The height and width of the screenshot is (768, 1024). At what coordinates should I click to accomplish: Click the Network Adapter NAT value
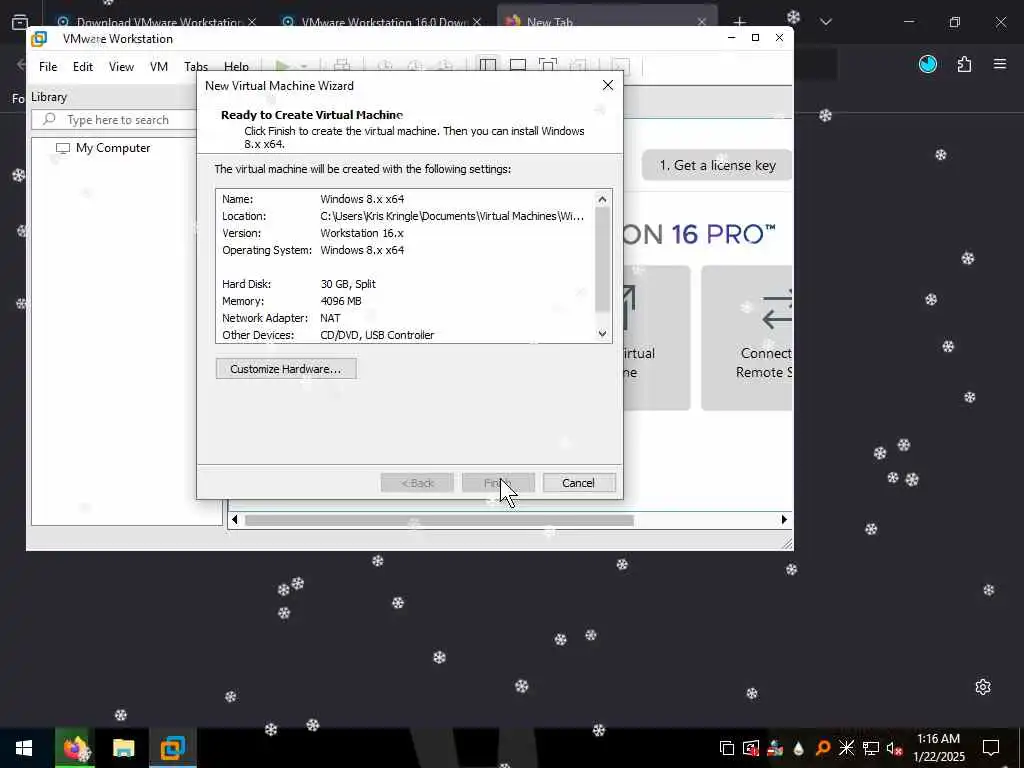(x=330, y=318)
